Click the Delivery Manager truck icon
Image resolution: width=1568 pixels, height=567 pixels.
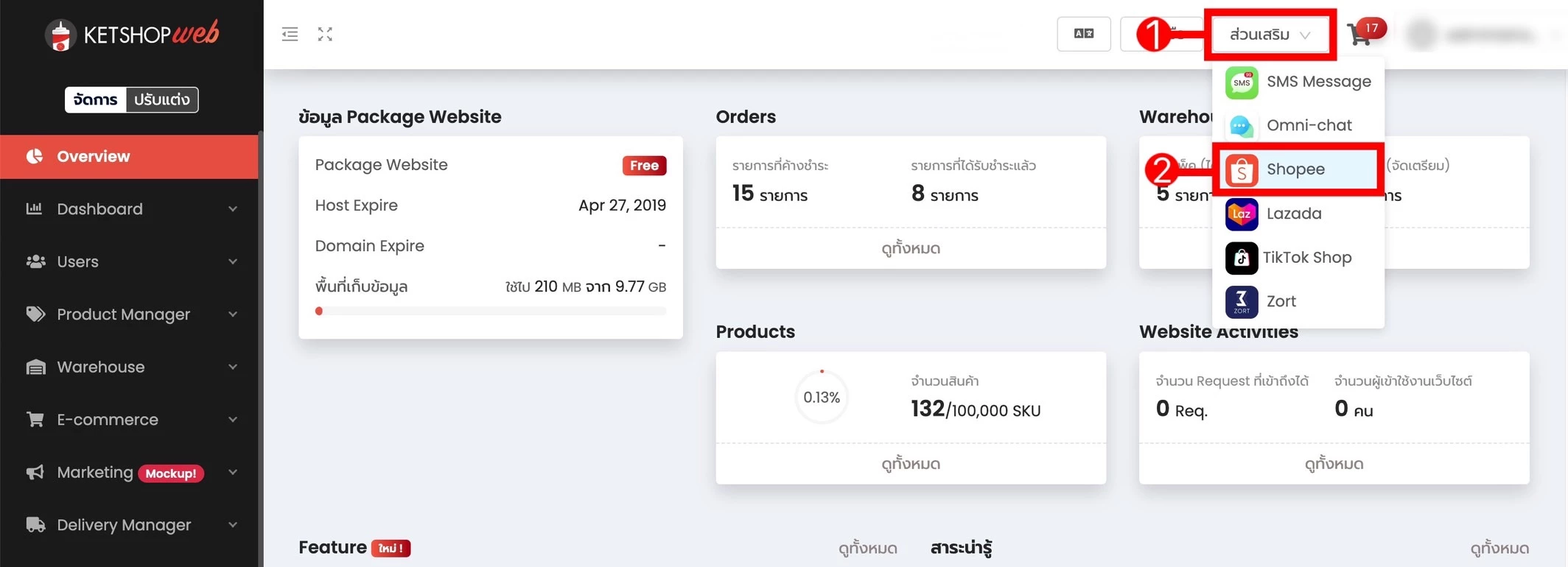tap(35, 524)
